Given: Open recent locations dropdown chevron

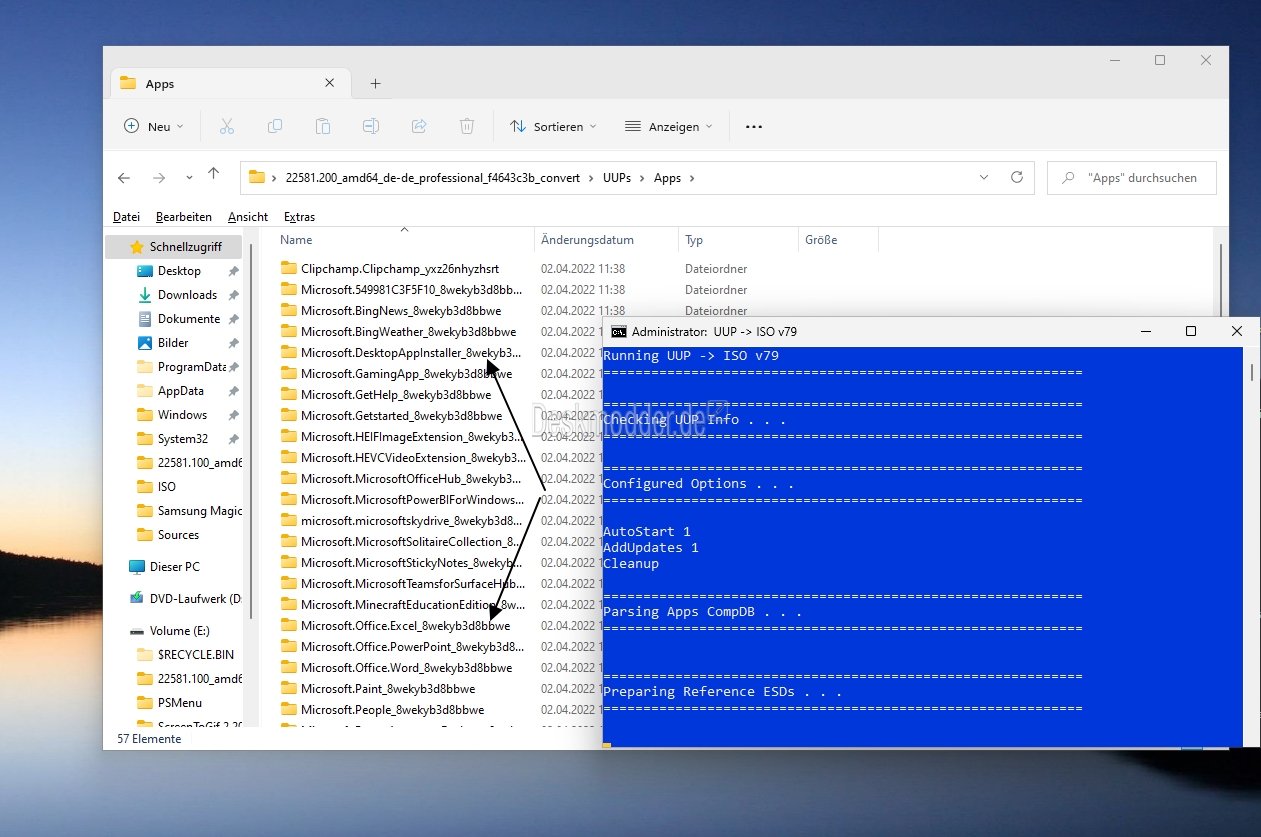Looking at the screenshot, I should coord(189,178).
